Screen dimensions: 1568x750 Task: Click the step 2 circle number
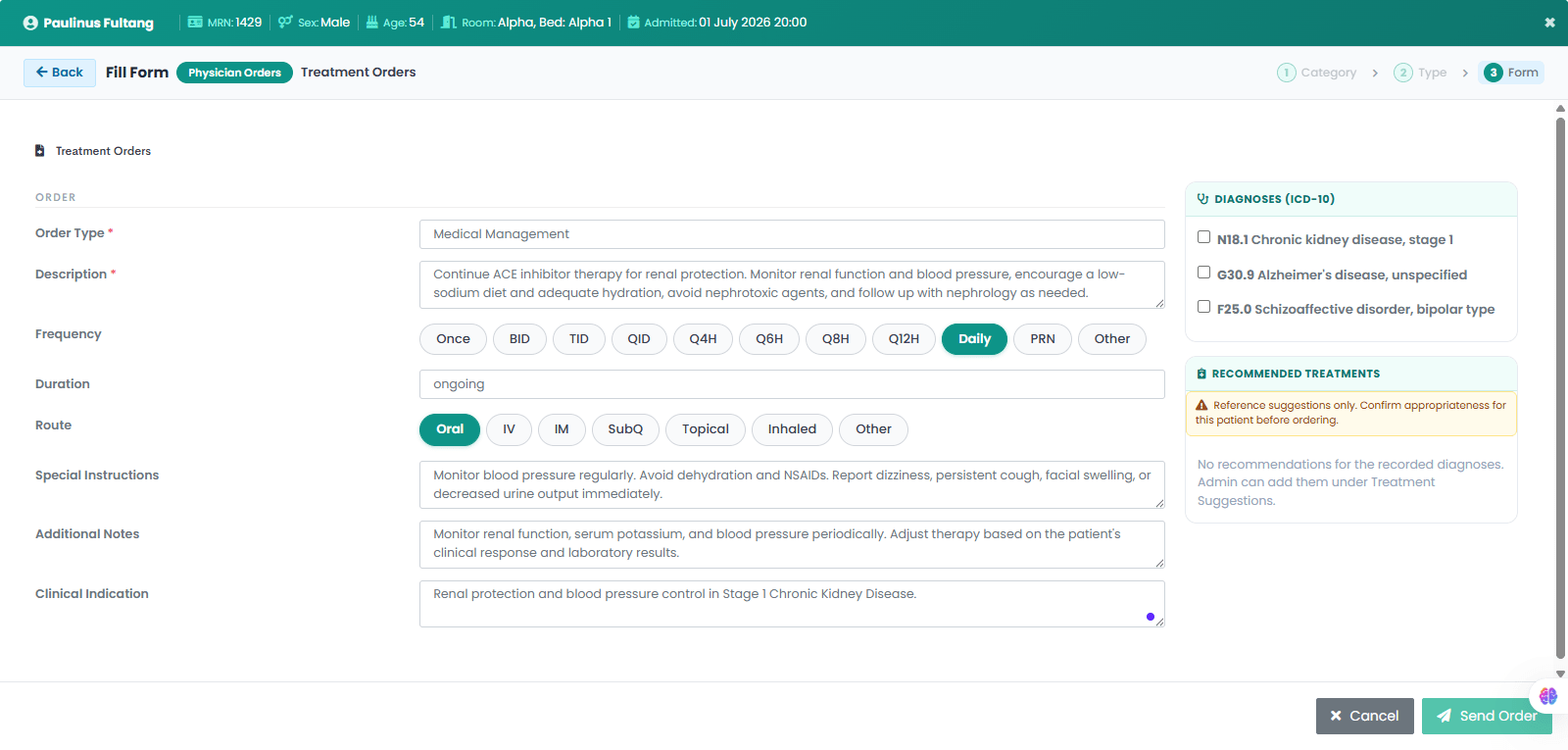tap(1403, 73)
